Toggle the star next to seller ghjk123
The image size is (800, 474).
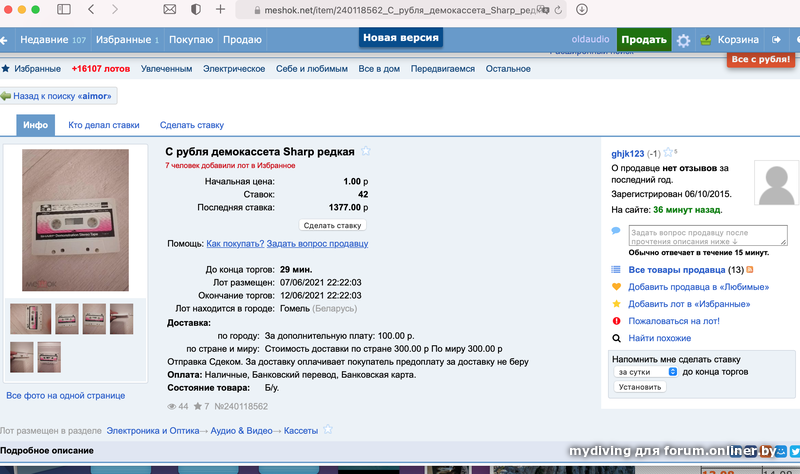(667, 153)
